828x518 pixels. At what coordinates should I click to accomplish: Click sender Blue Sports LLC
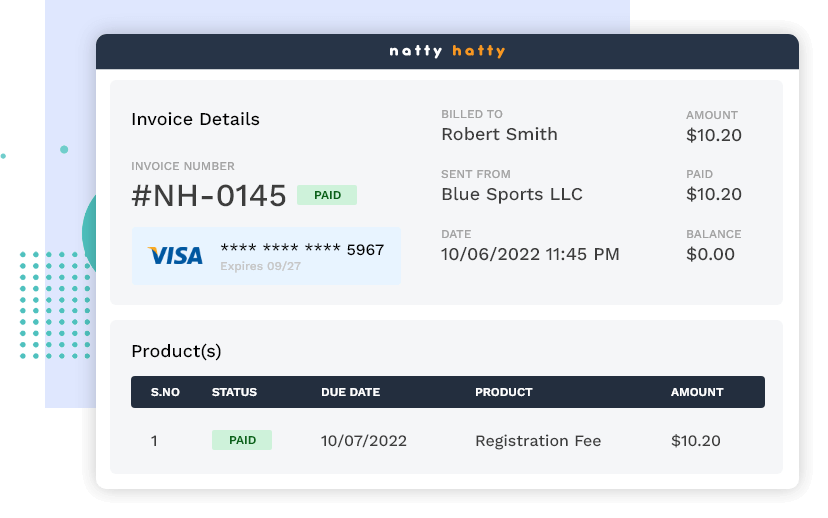(x=512, y=194)
